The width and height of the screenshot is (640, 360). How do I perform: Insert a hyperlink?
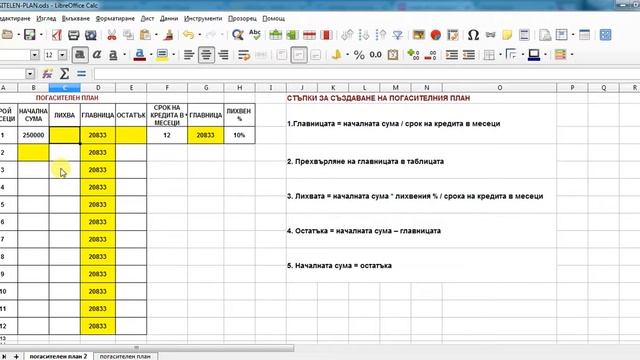coord(490,35)
